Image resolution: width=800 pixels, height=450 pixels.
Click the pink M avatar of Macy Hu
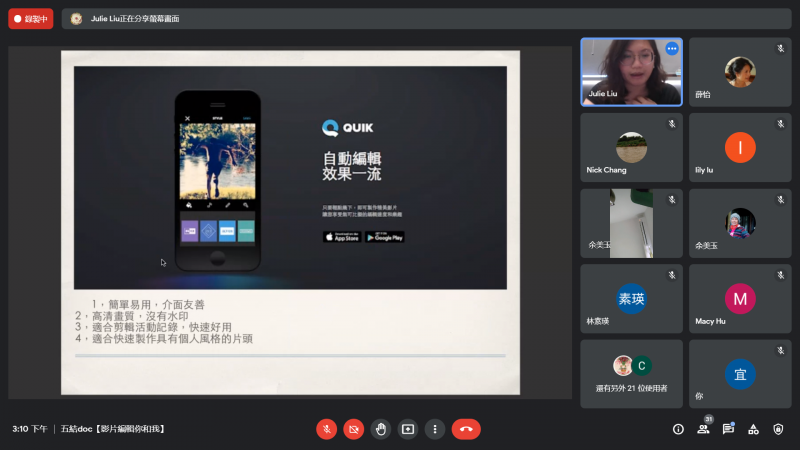(x=740, y=298)
